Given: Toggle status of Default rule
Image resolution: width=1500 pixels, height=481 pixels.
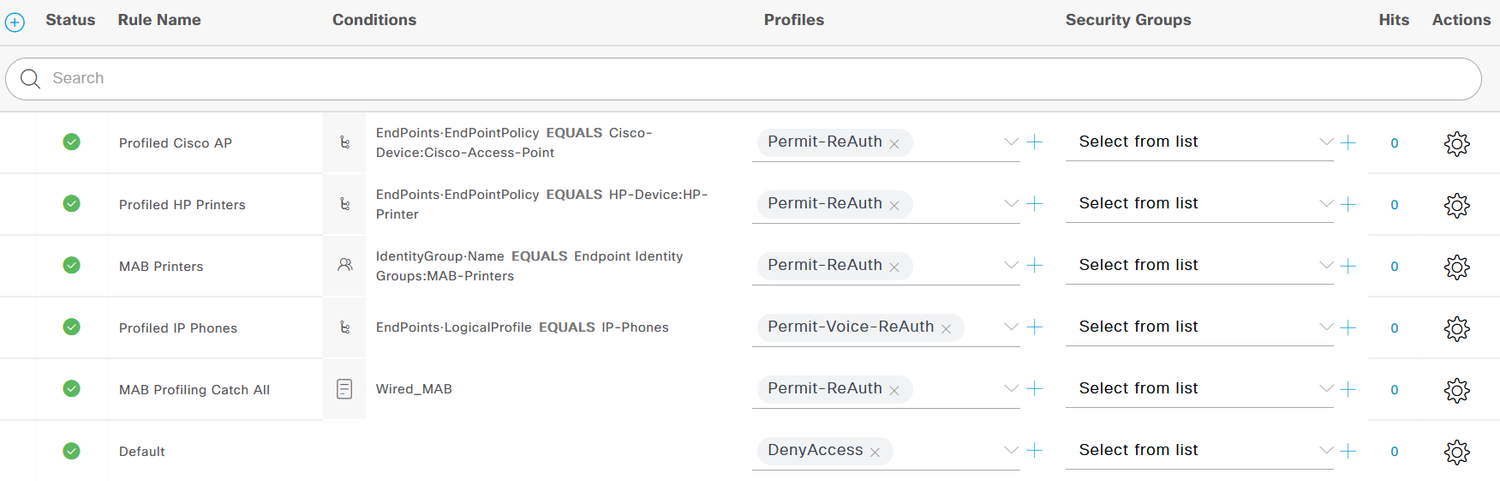Looking at the screenshot, I should (x=71, y=450).
